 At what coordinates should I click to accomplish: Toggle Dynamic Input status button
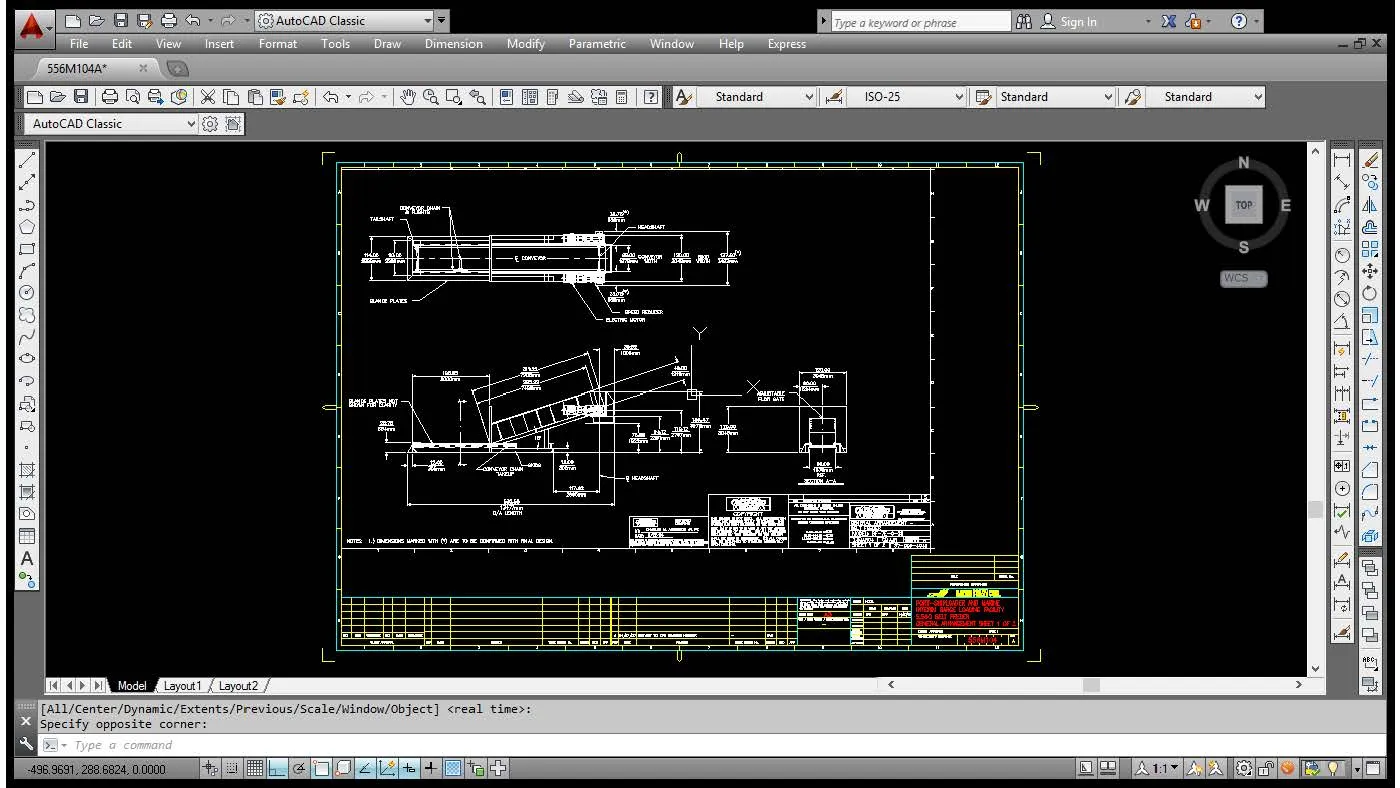pos(409,768)
